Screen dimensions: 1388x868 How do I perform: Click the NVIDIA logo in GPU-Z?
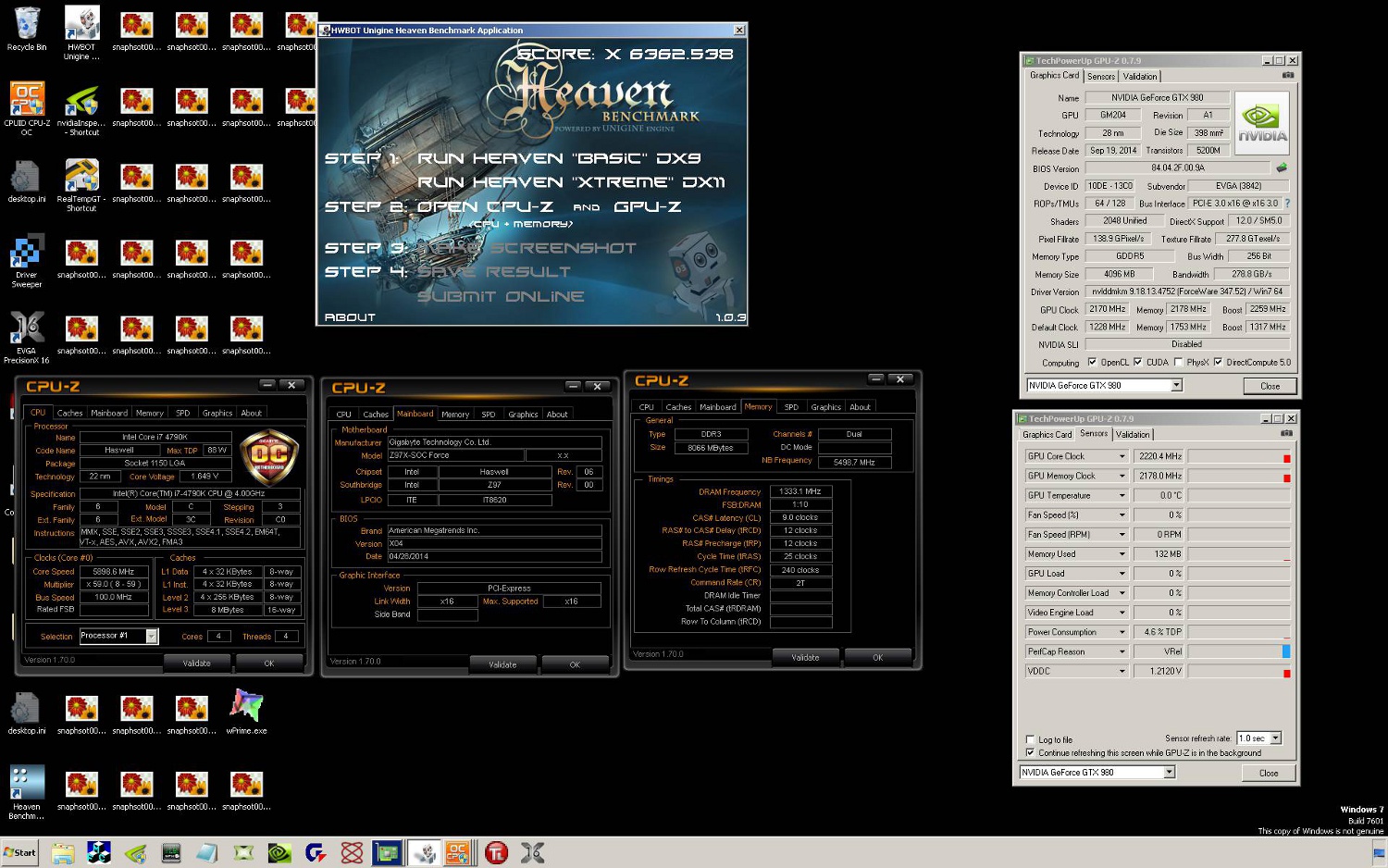tap(1262, 124)
